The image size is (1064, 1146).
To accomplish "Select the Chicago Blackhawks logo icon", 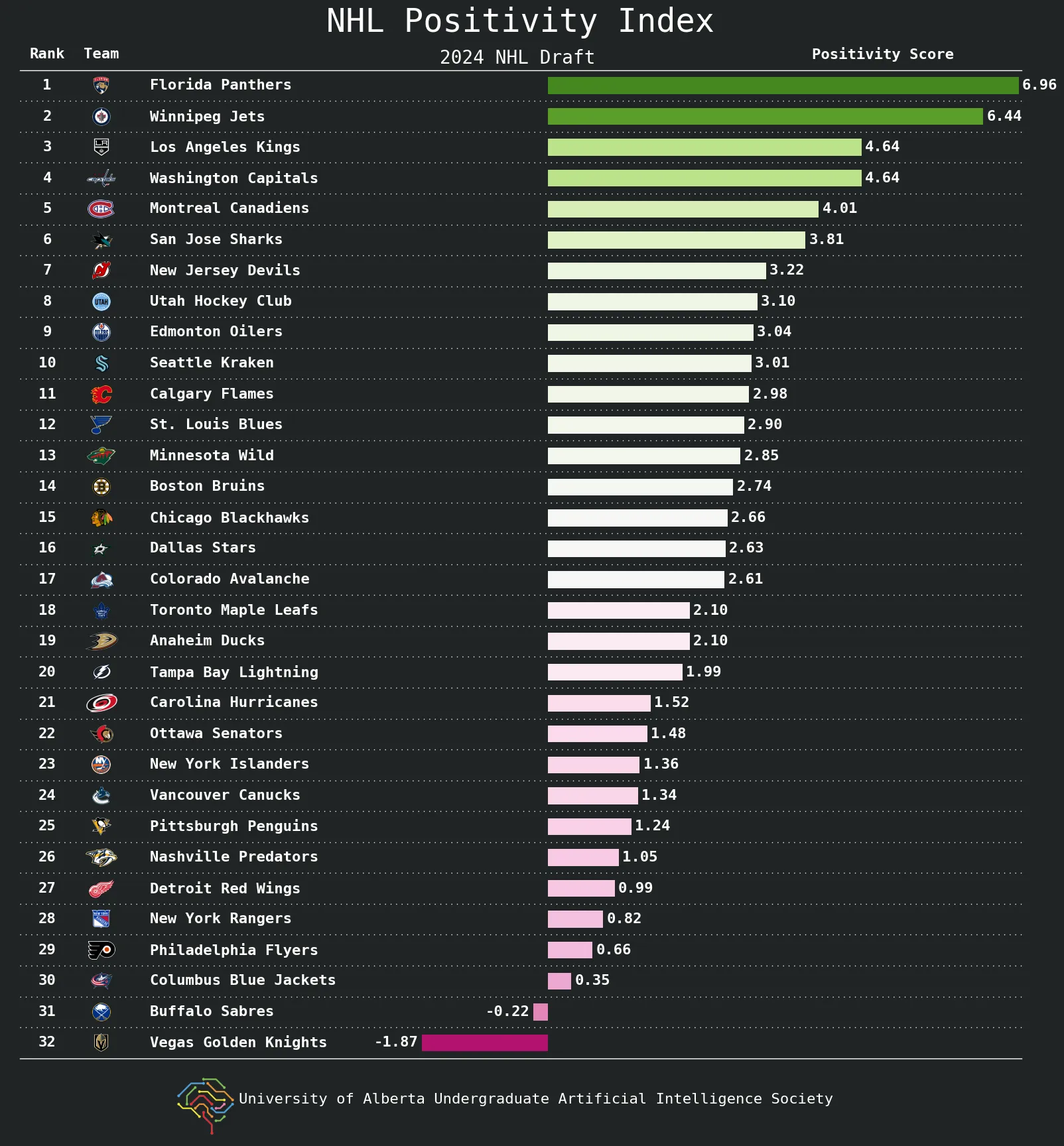I will 101,518.
